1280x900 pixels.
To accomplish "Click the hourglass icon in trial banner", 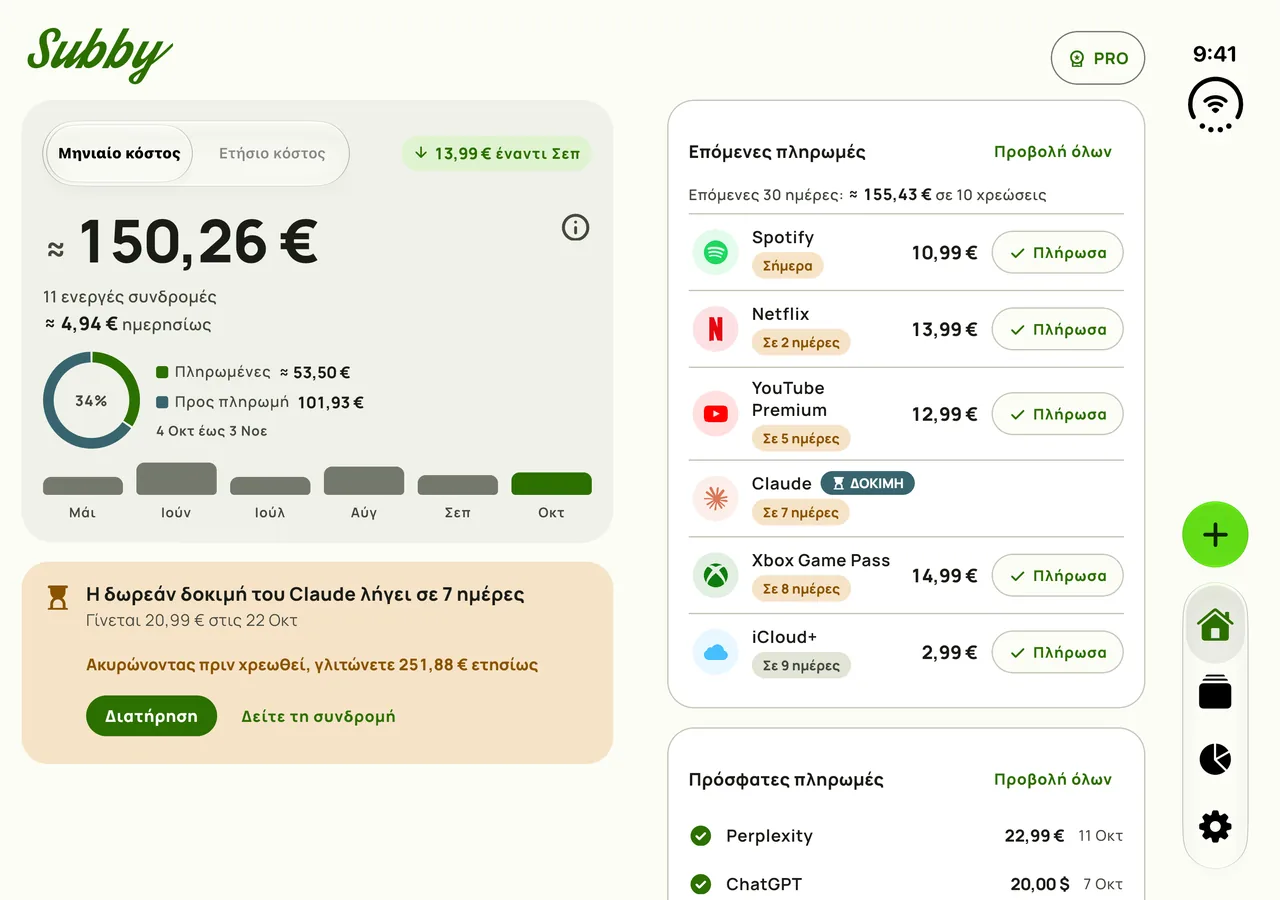I will [x=59, y=597].
